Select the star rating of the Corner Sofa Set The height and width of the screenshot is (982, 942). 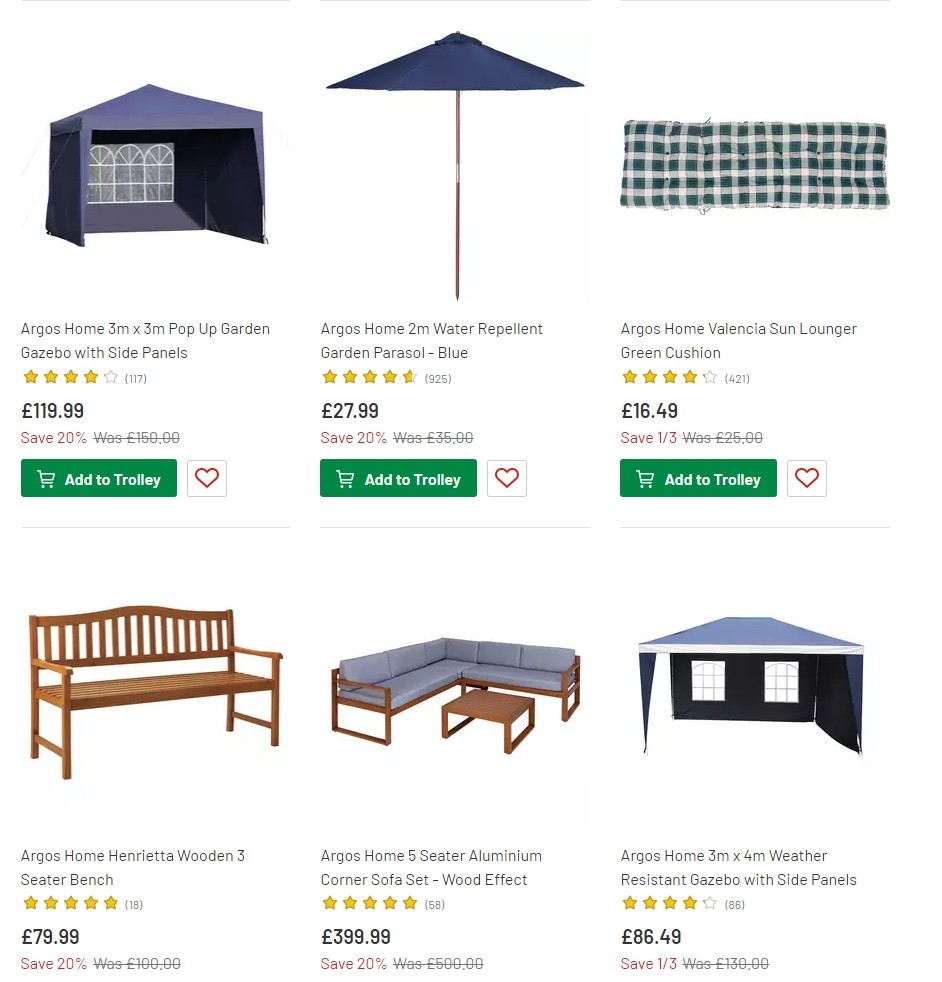pyautogui.click(x=370, y=904)
